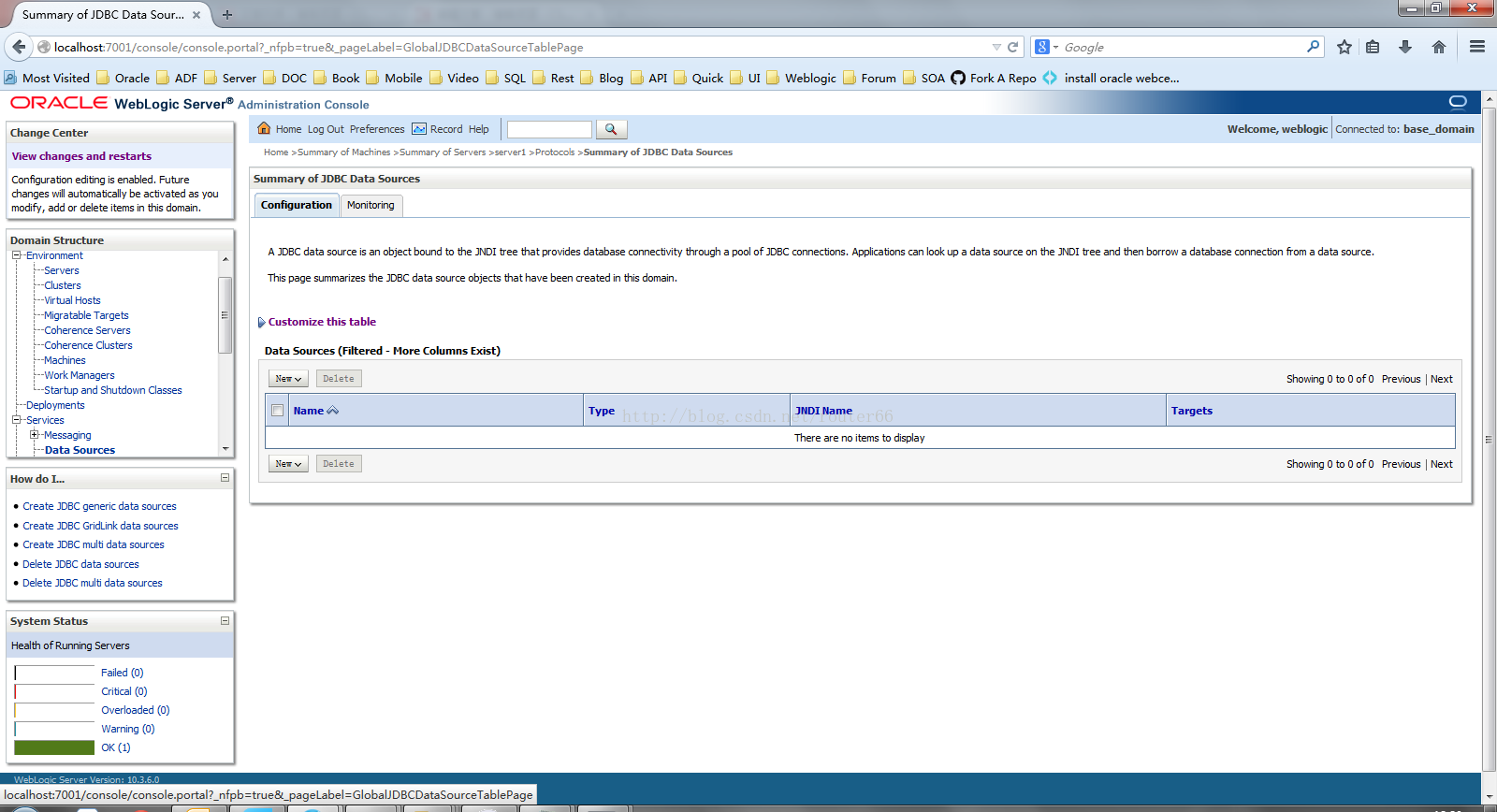Click the green OK health status bar
The width and height of the screenshot is (1497, 812).
point(54,747)
